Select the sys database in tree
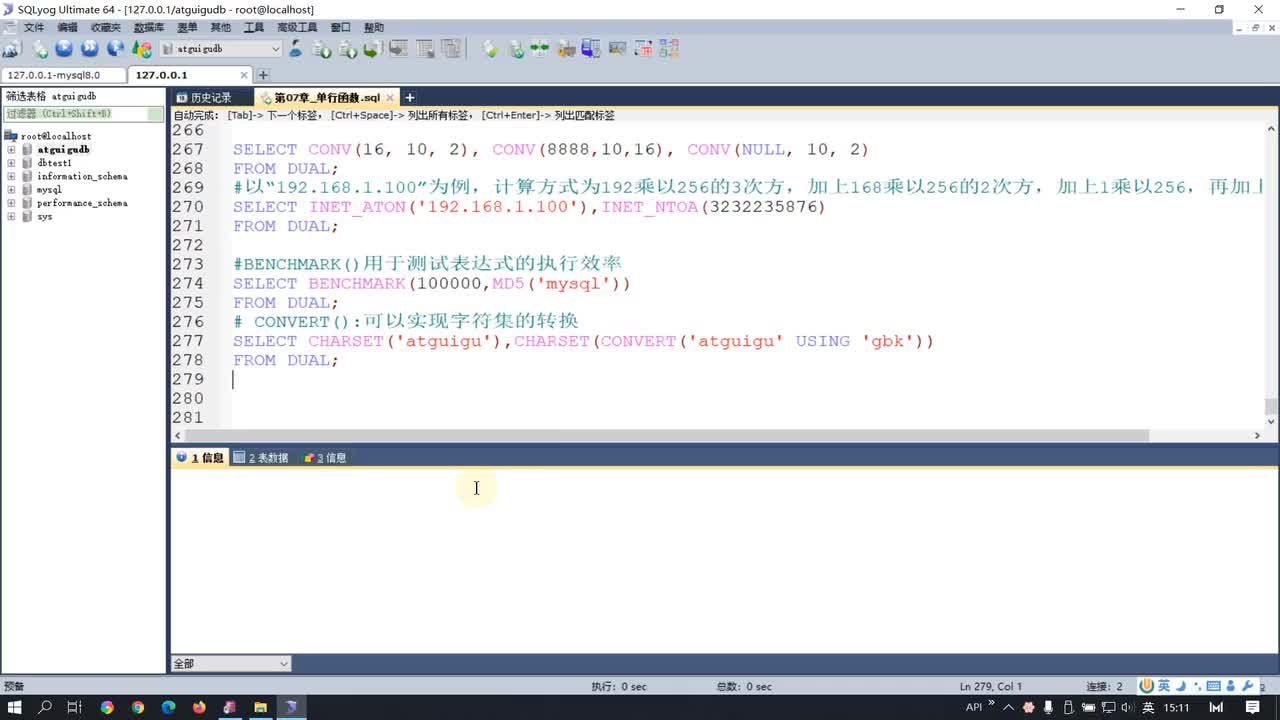1280x720 pixels. [x=44, y=216]
